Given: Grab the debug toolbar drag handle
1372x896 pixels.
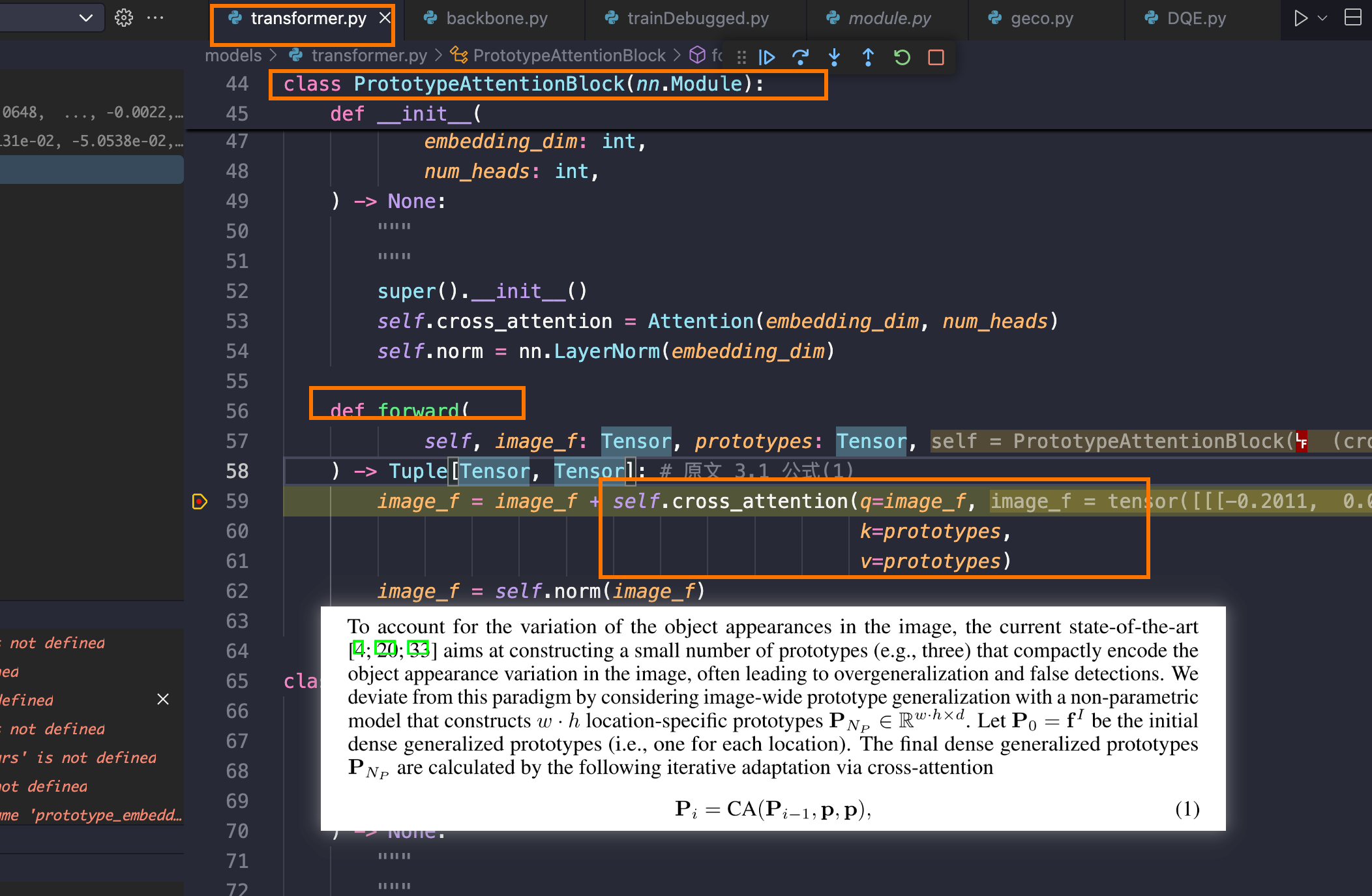Looking at the screenshot, I should coord(741,57).
